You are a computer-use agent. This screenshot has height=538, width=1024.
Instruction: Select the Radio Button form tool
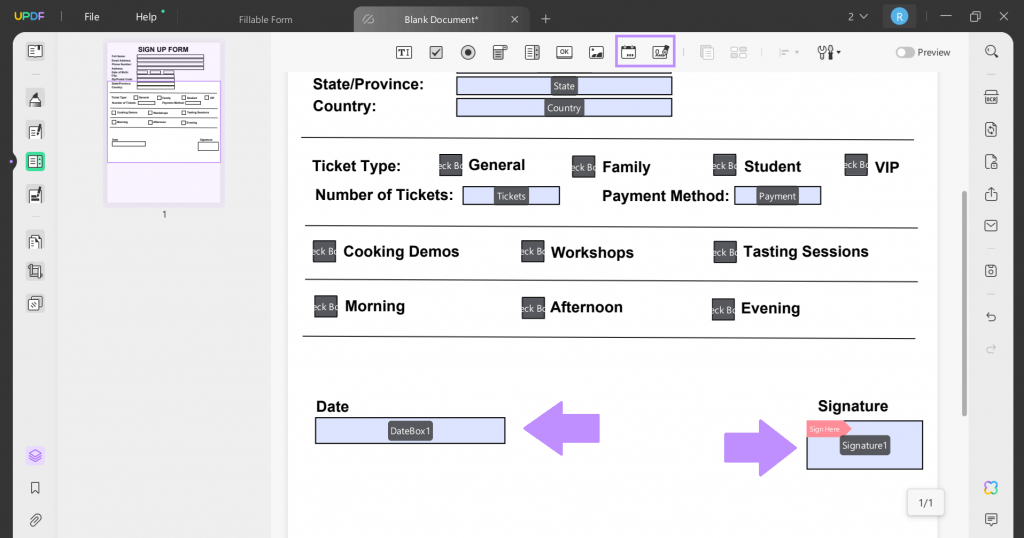(468, 52)
